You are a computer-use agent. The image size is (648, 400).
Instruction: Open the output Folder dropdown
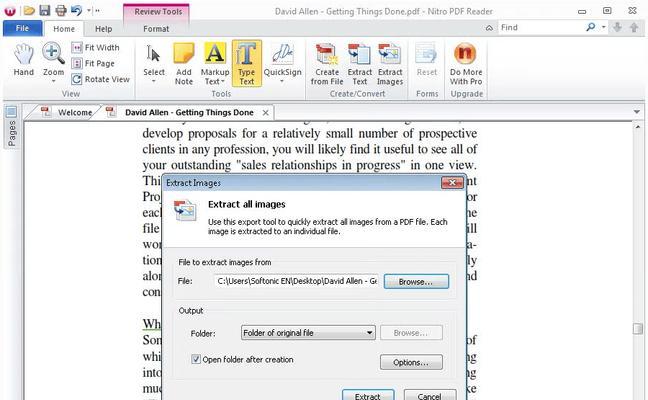[x=308, y=333]
